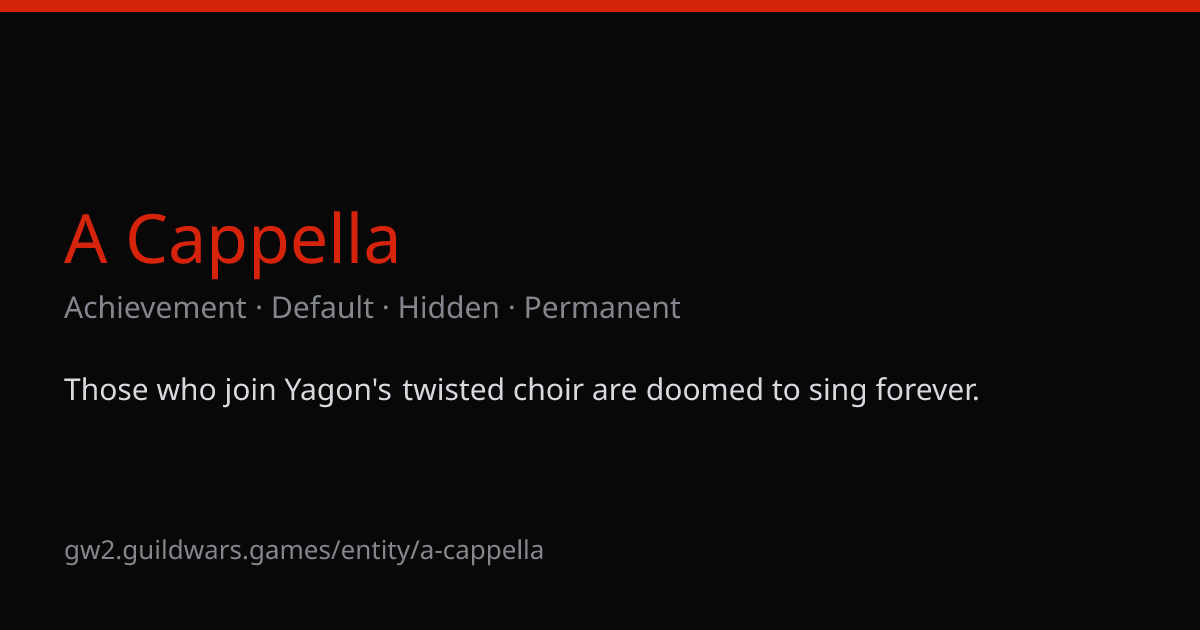Image resolution: width=1200 pixels, height=630 pixels.
Task: Click the Permanent flag label
Action: click(602, 308)
